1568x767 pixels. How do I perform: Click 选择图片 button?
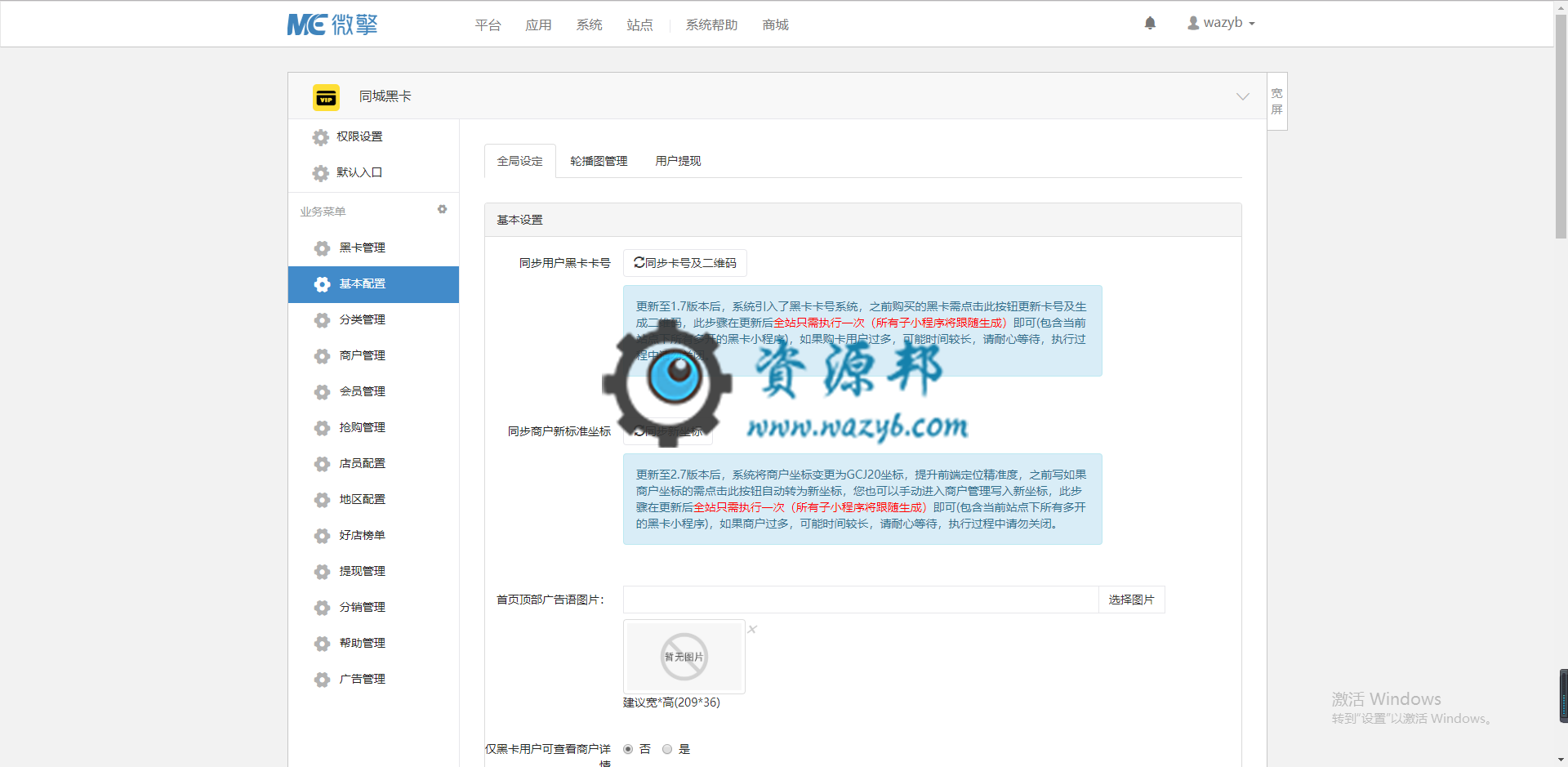pos(1131,600)
